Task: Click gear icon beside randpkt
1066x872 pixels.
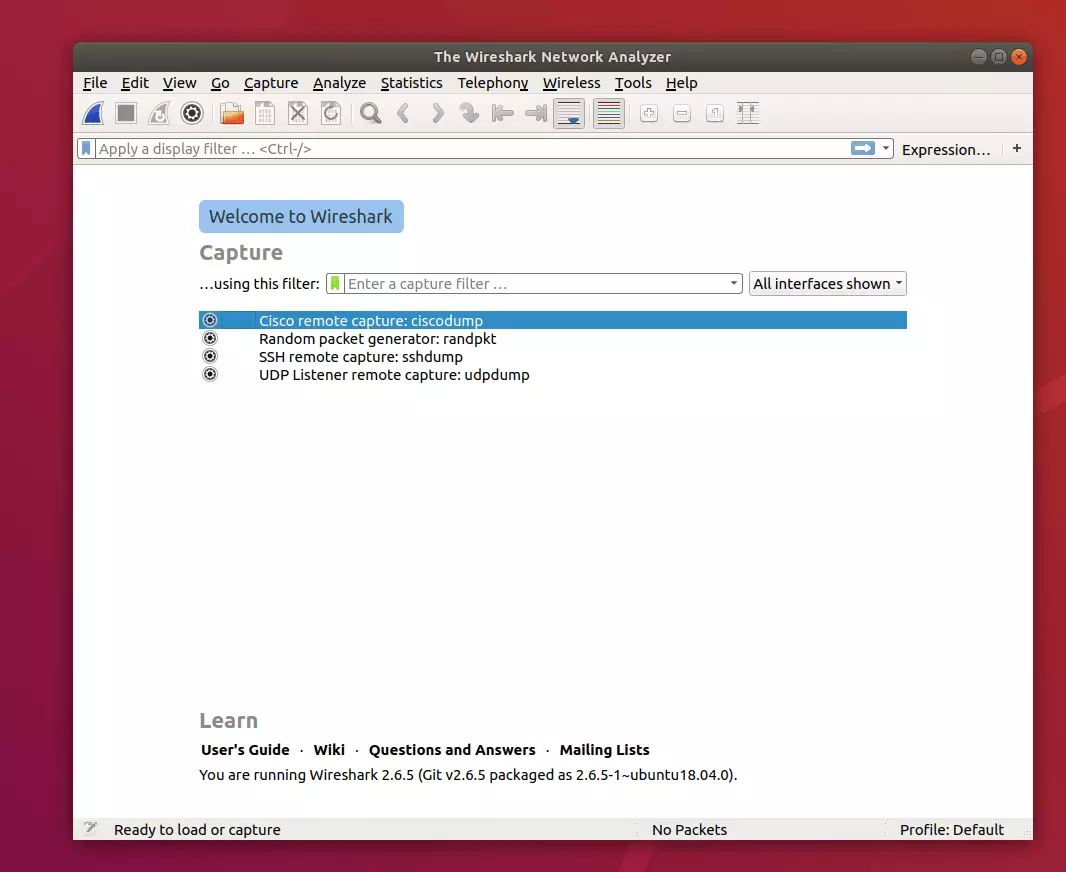Action: pos(210,338)
